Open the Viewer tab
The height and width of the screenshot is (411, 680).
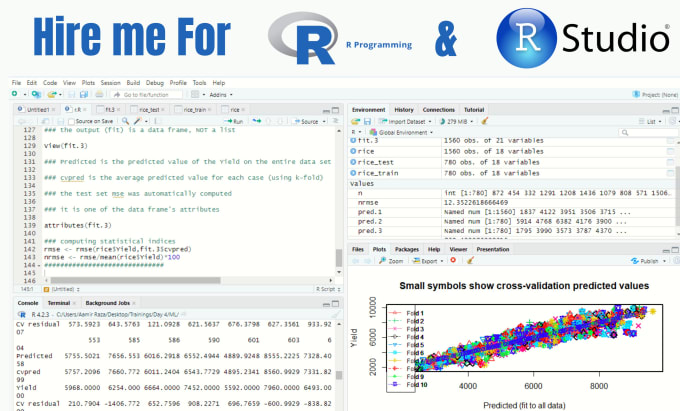click(458, 249)
